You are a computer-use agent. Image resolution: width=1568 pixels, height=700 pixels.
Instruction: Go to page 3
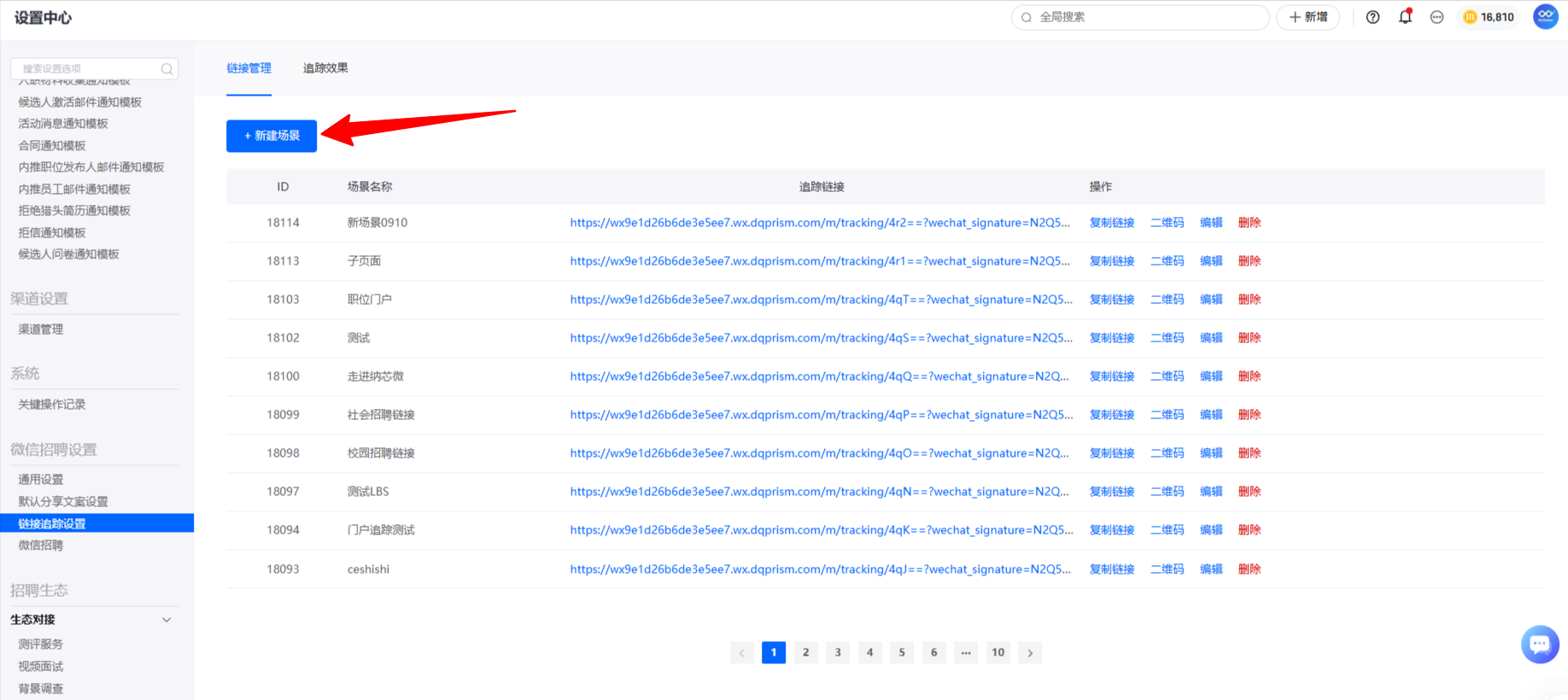click(x=838, y=653)
